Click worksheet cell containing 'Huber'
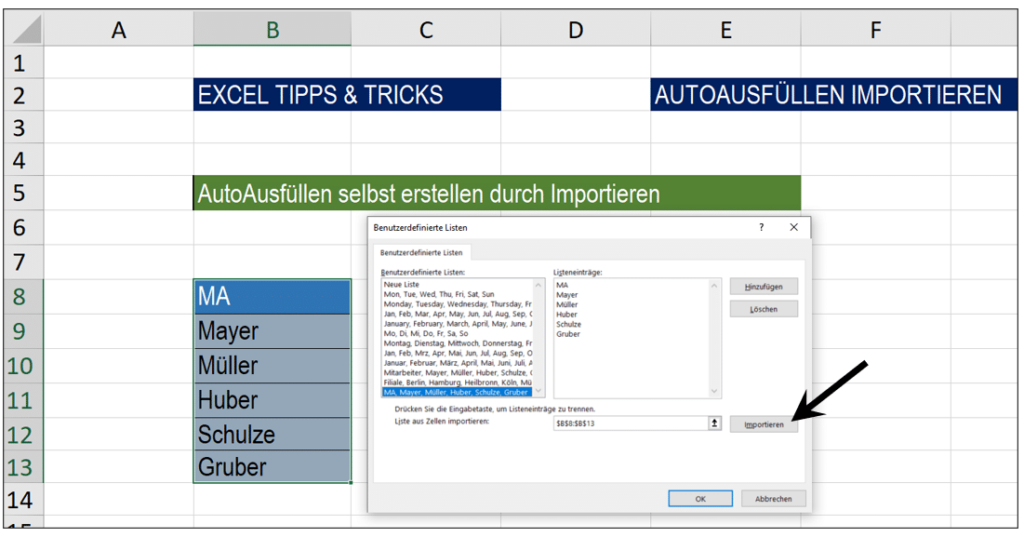This screenshot has width=1024, height=537. pyautogui.click(x=272, y=400)
